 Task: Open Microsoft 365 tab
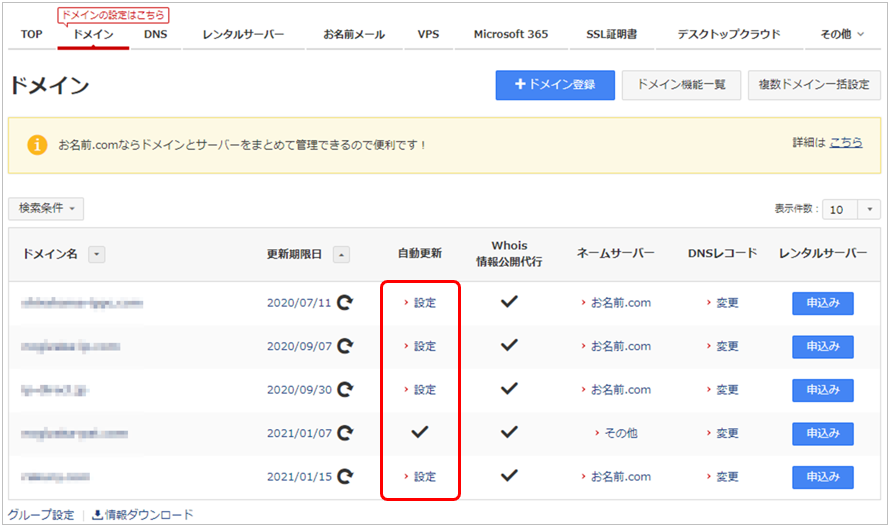point(511,35)
